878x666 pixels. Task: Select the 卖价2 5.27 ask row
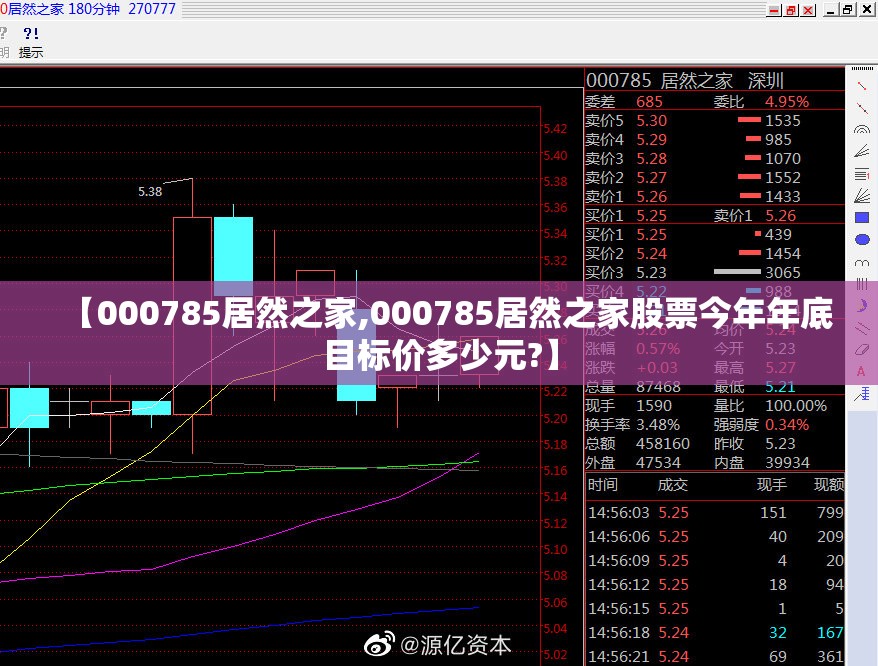point(714,178)
